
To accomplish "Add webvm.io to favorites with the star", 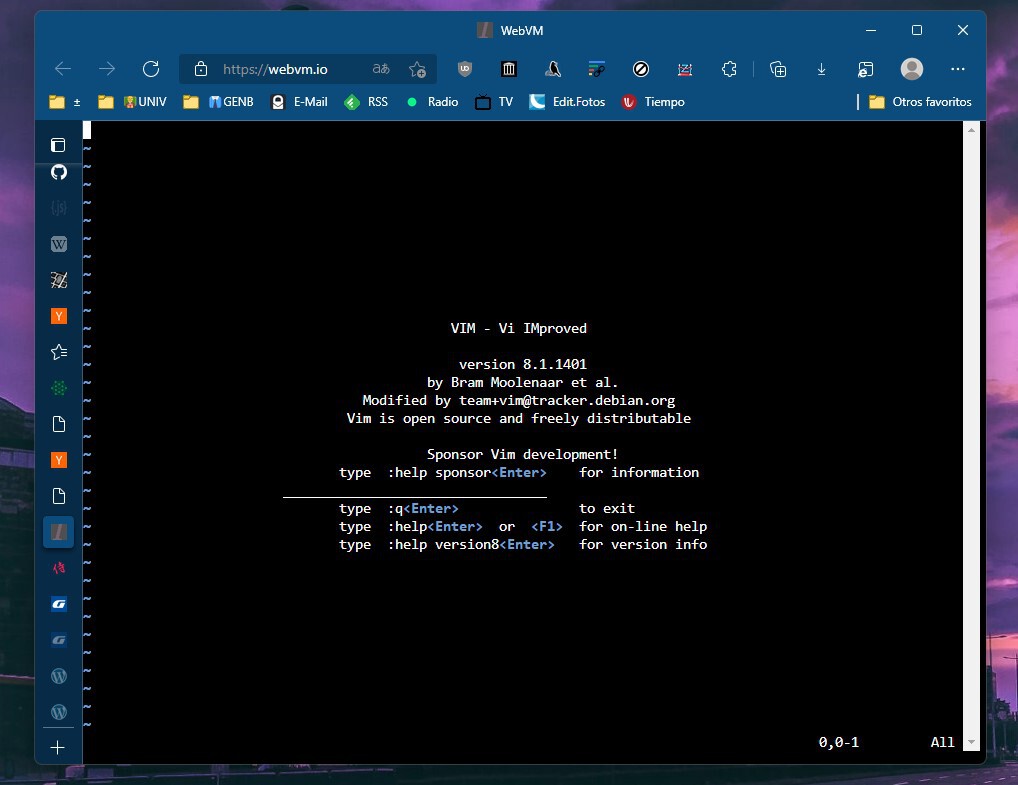I will pos(419,69).
